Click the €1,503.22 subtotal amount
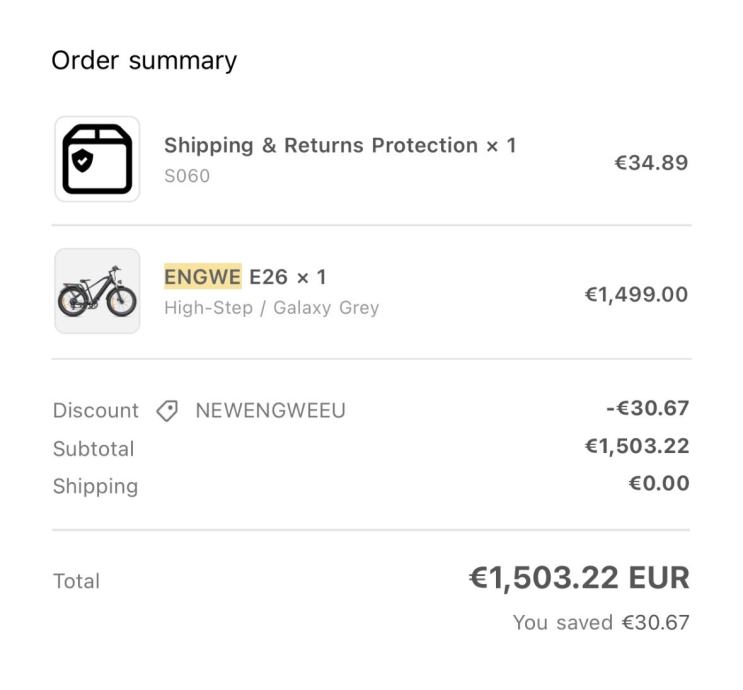 [636, 446]
